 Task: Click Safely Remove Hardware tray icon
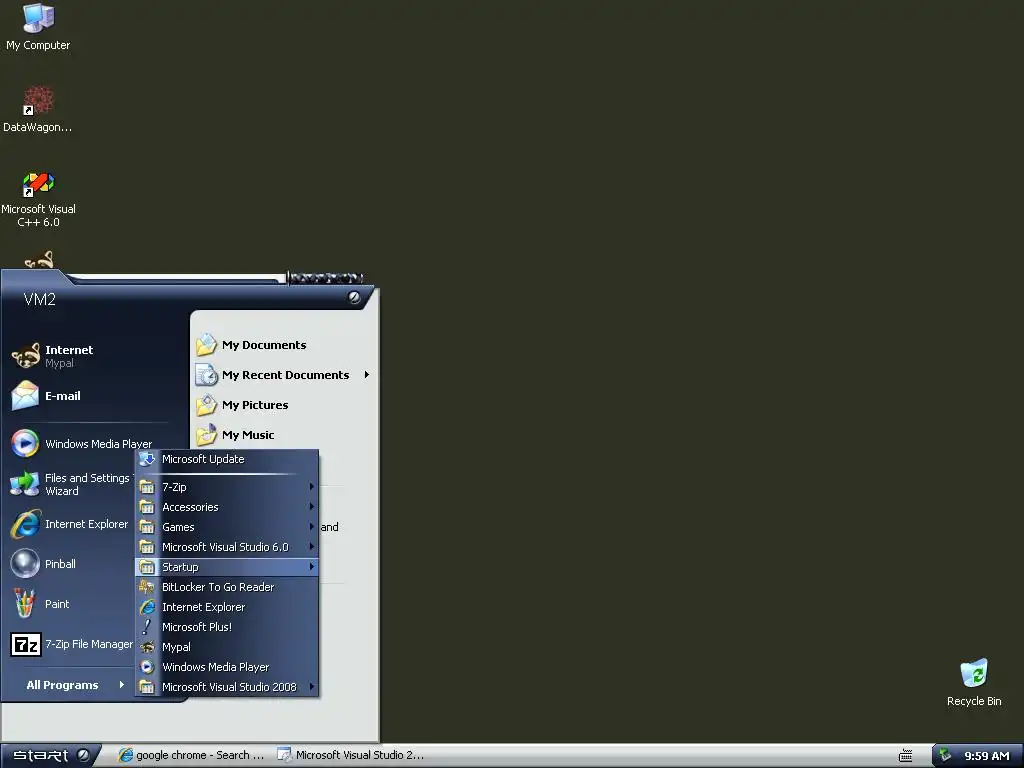point(944,756)
